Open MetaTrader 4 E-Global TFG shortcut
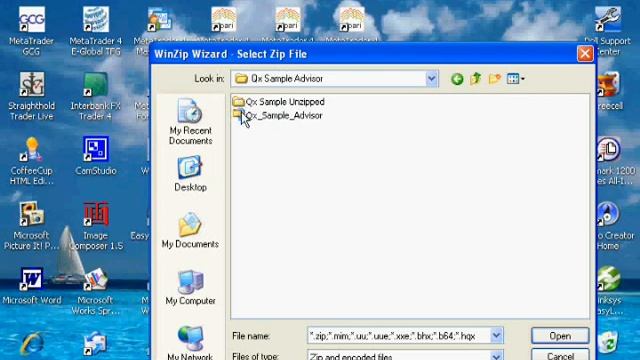640x360 pixels. [x=96, y=31]
